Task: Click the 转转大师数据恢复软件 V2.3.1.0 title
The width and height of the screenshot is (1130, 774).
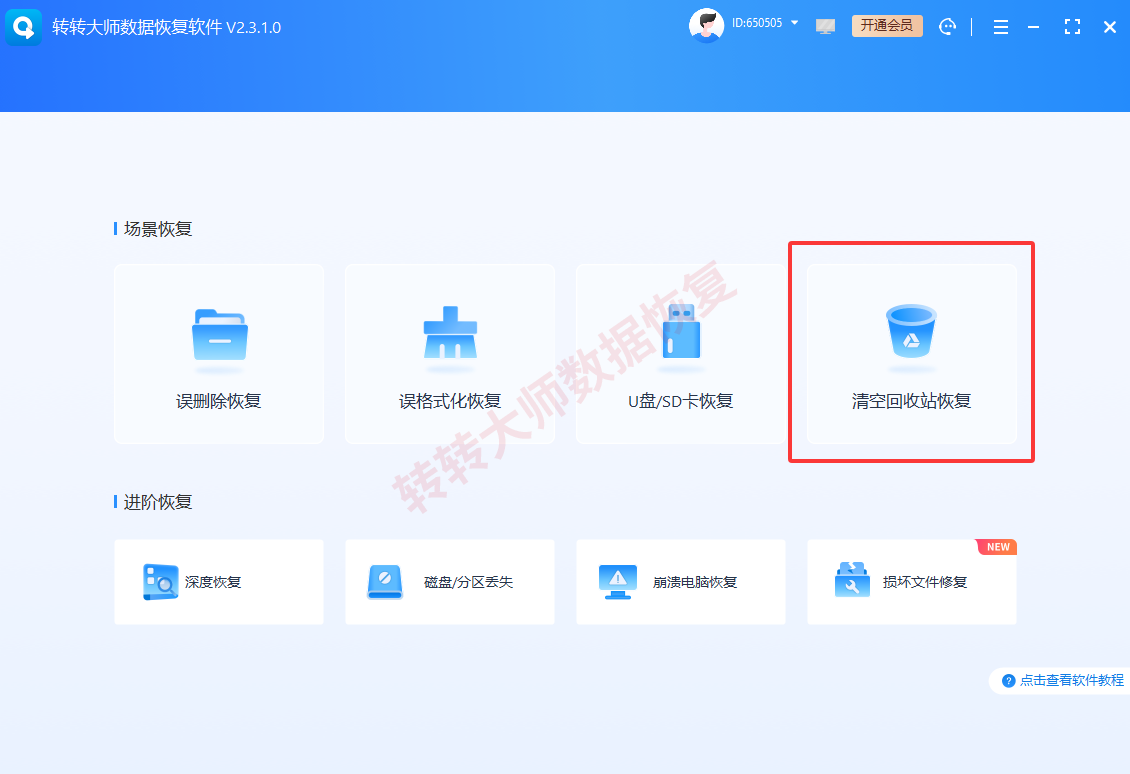Action: 166,27
